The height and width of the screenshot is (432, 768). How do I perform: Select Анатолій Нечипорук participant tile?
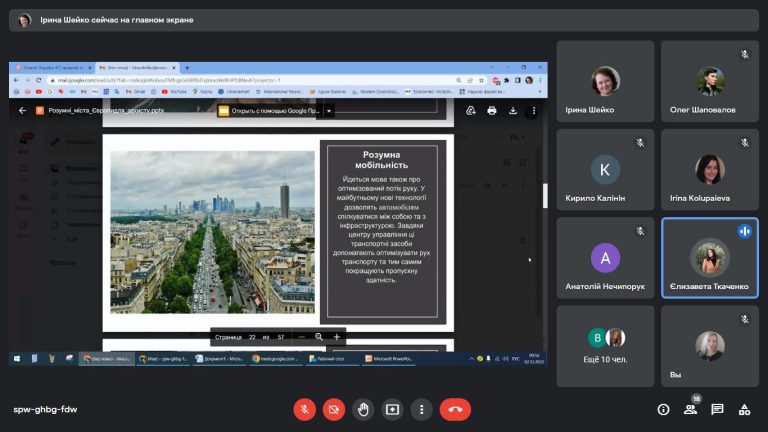605,258
